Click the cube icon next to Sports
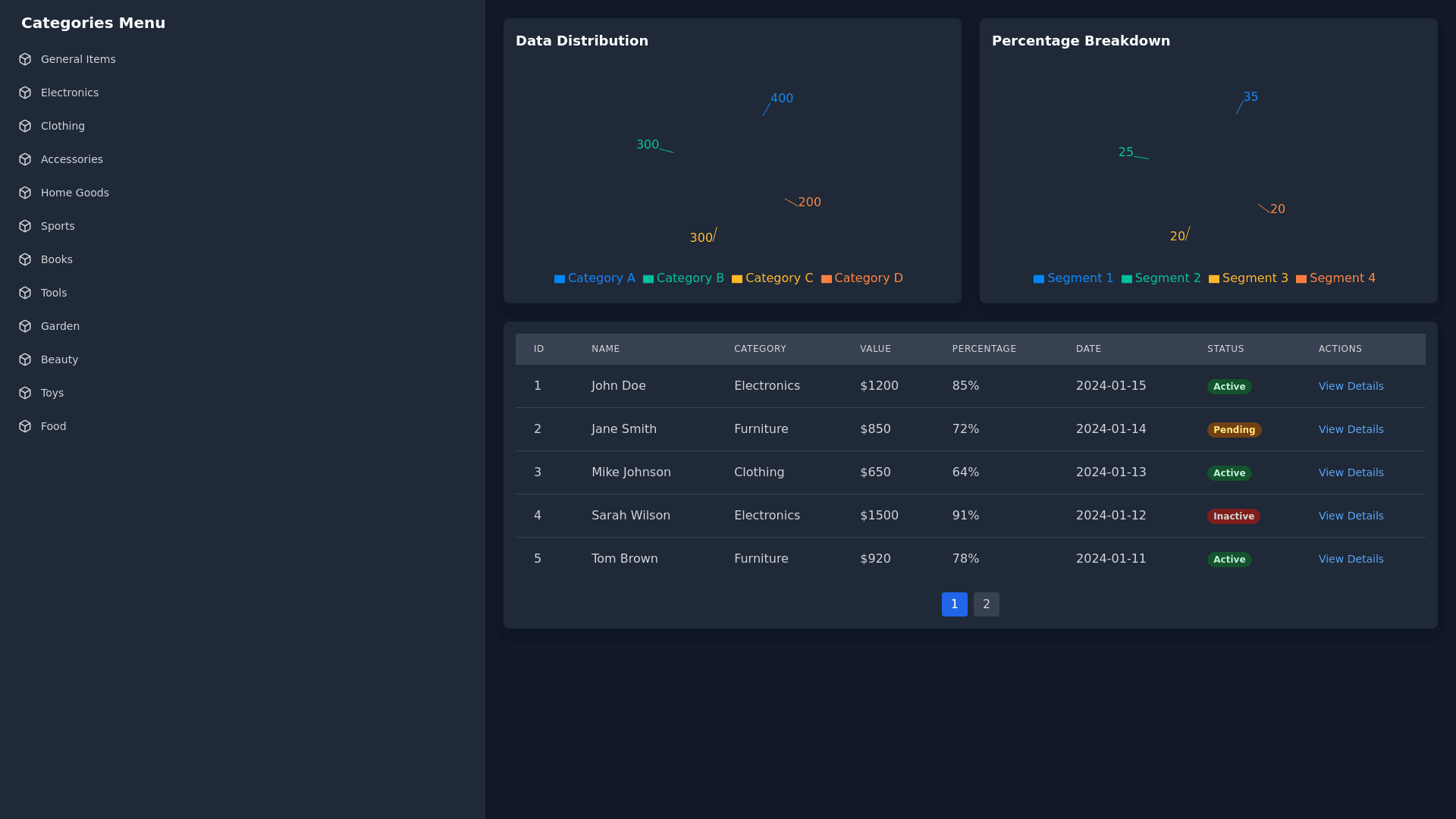 tap(25, 226)
